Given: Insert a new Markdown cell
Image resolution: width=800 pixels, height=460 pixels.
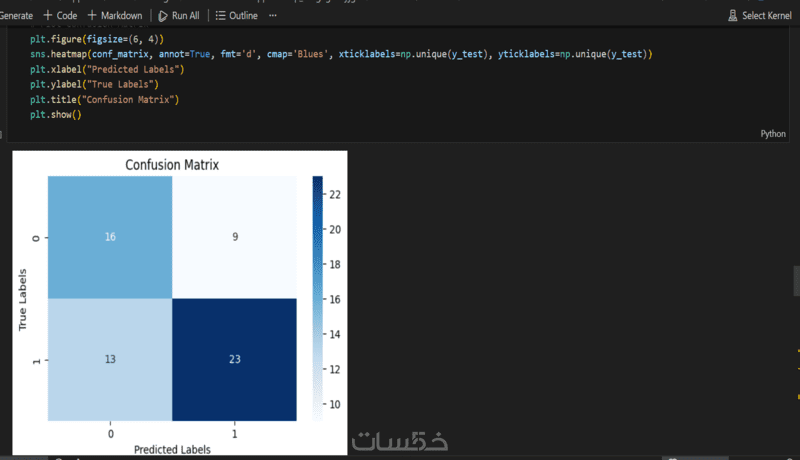Looking at the screenshot, I should [x=115, y=16].
